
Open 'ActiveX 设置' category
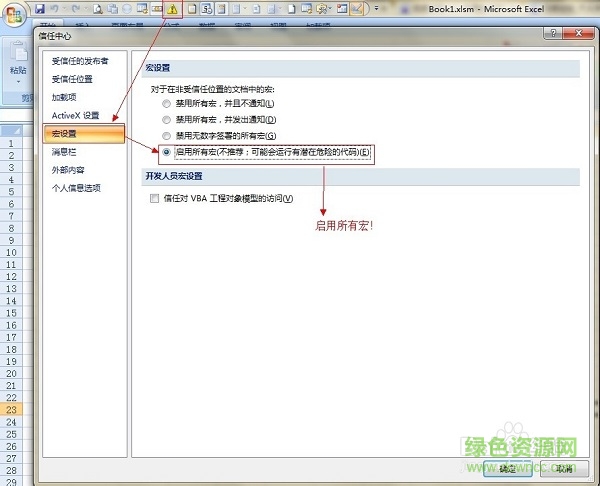76,115
